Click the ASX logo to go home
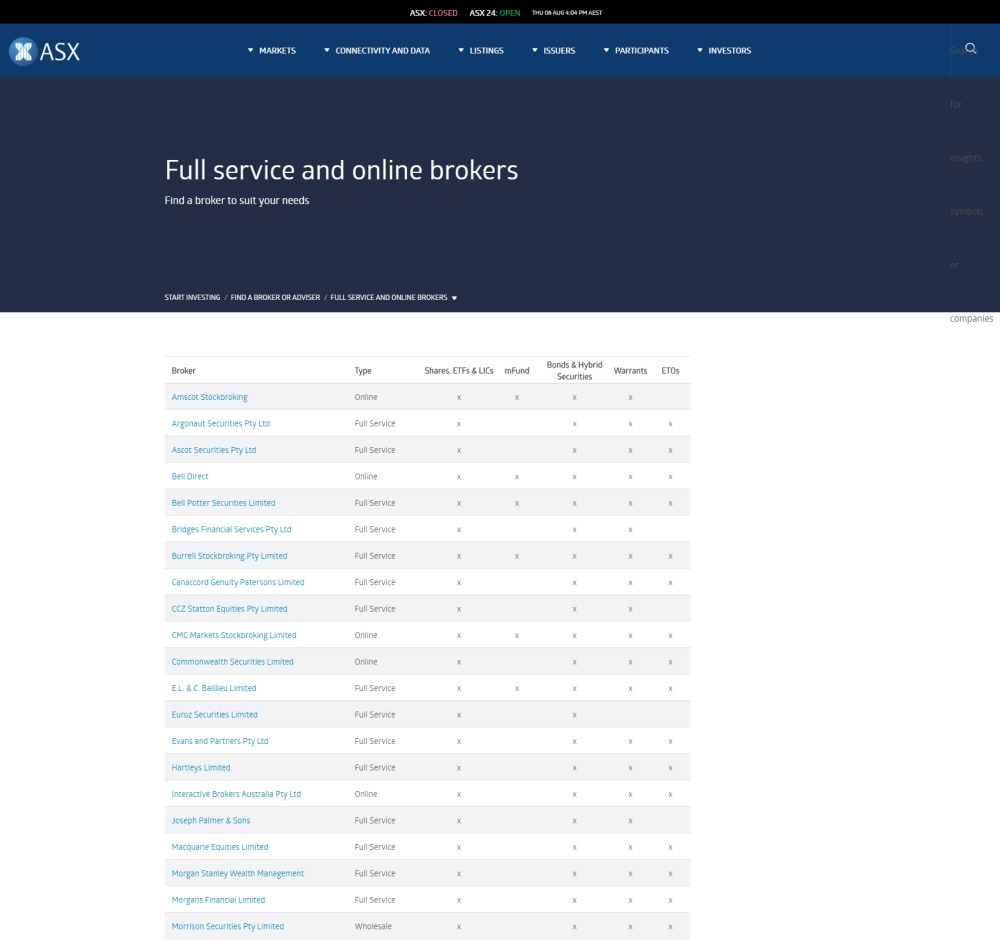Image resolution: width=1000 pixels, height=941 pixels. click(x=44, y=50)
